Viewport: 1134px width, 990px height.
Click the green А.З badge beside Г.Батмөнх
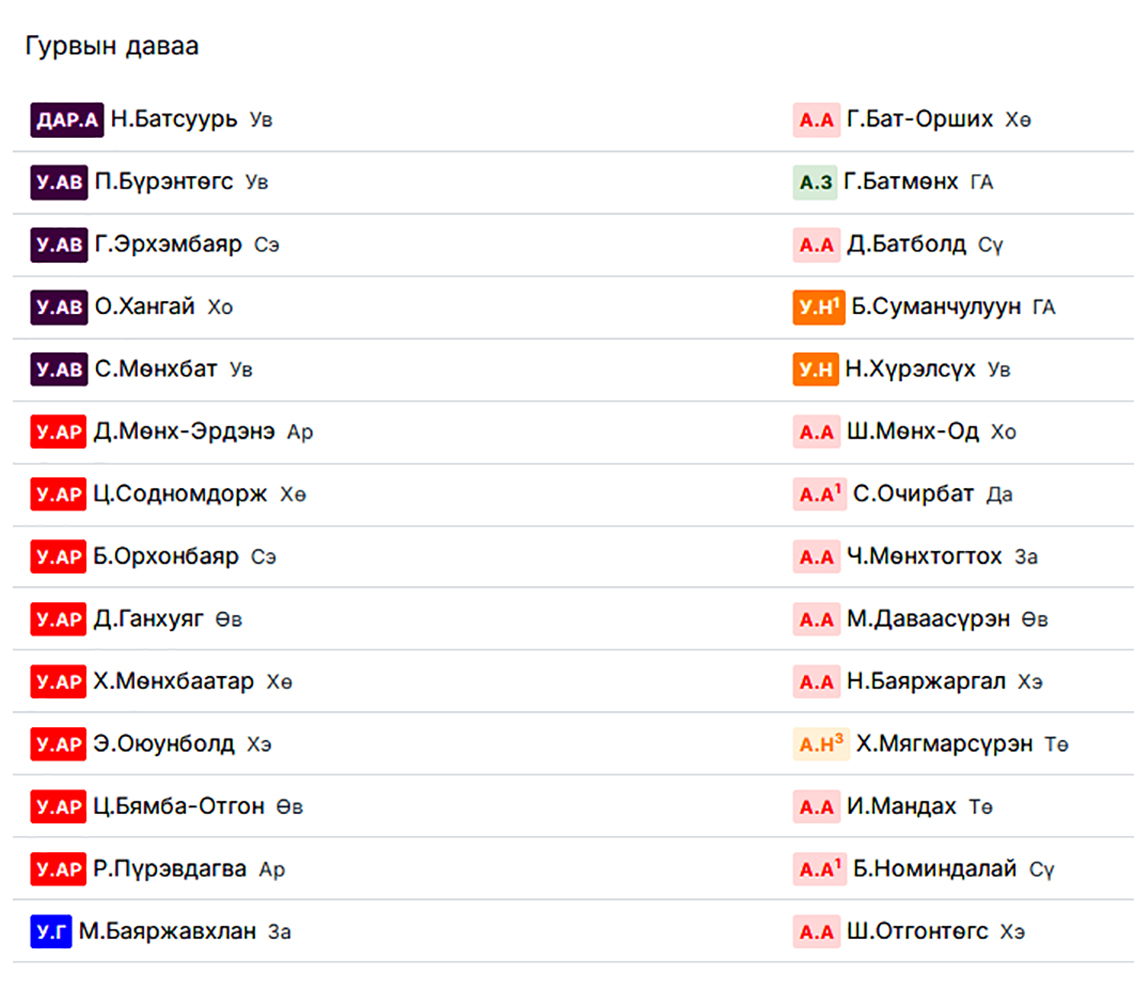tap(815, 182)
